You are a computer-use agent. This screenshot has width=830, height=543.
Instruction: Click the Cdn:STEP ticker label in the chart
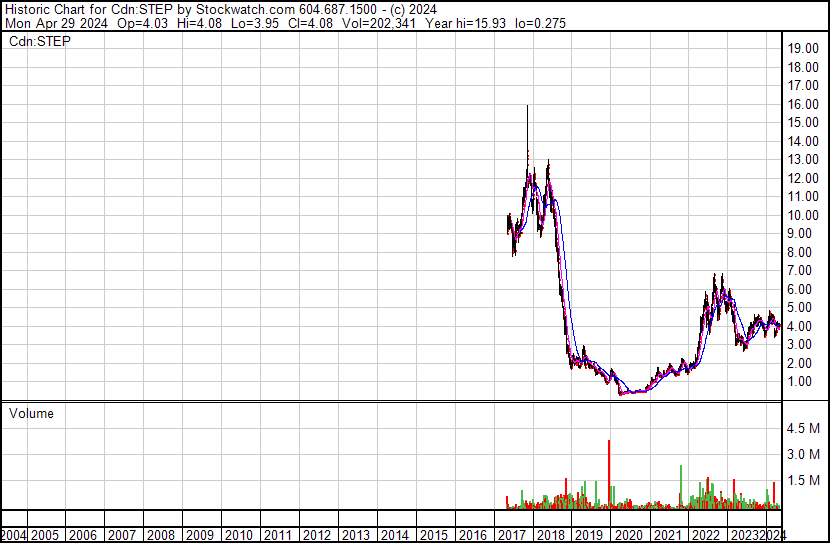tap(38, 41)
